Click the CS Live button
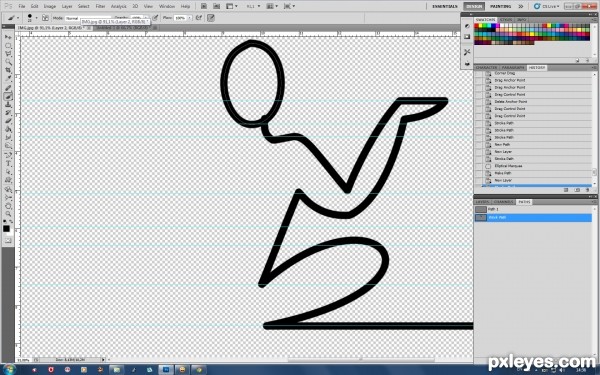 [x=547, y=6]
